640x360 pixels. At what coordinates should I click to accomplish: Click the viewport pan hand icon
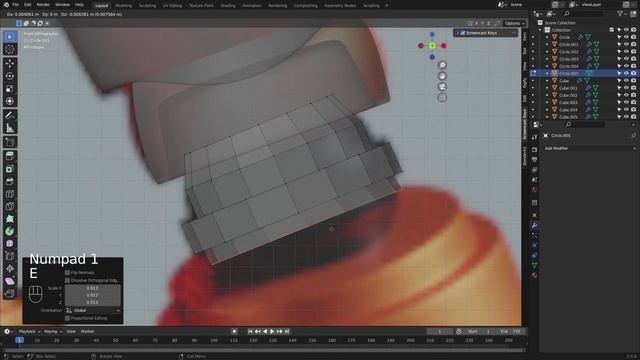pyautogui.click(x=442, y=76)
